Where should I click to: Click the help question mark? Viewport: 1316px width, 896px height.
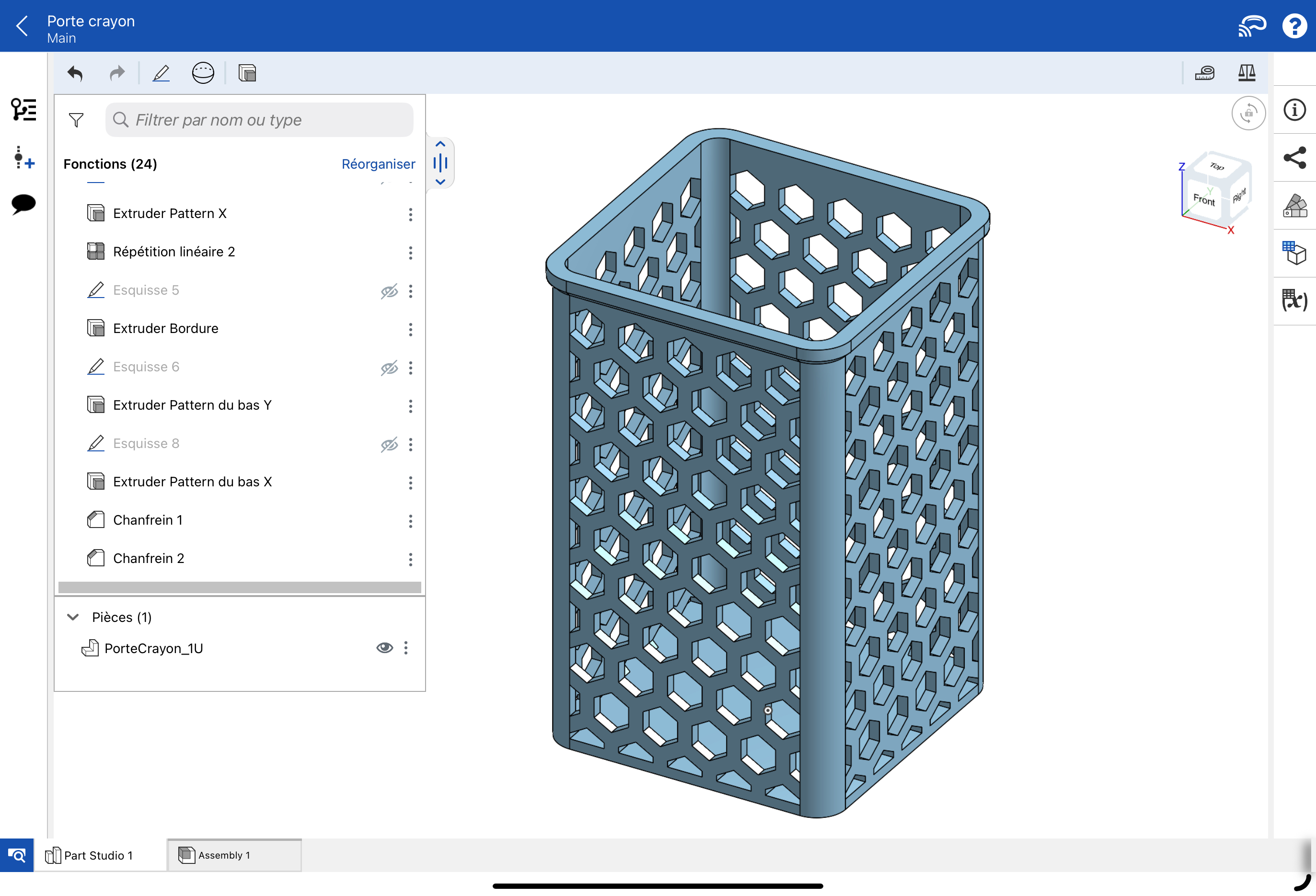pos(1294,26)
